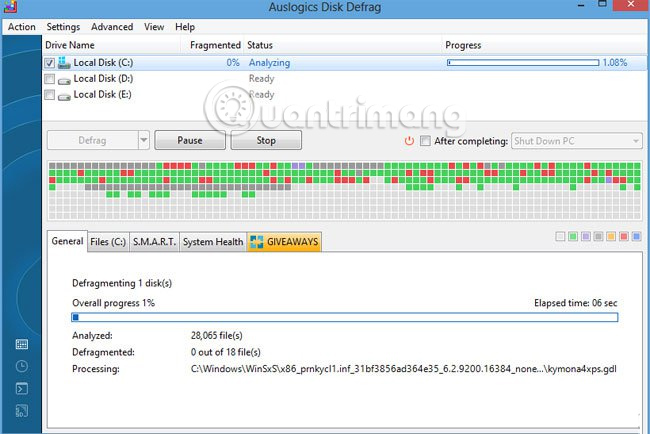This screenshot has width=650, height=434.
Task: Click the Analyzing status text
Action: coord(269,63)
